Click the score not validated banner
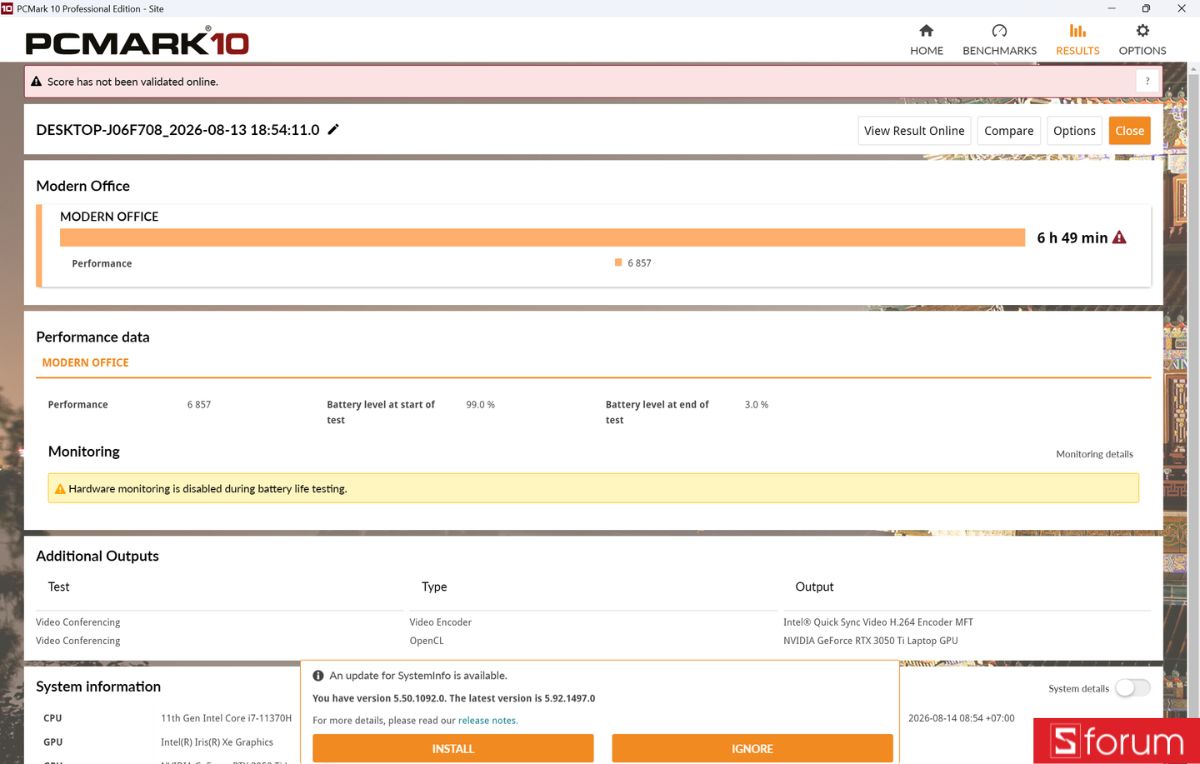 click(x=594, y=82)
